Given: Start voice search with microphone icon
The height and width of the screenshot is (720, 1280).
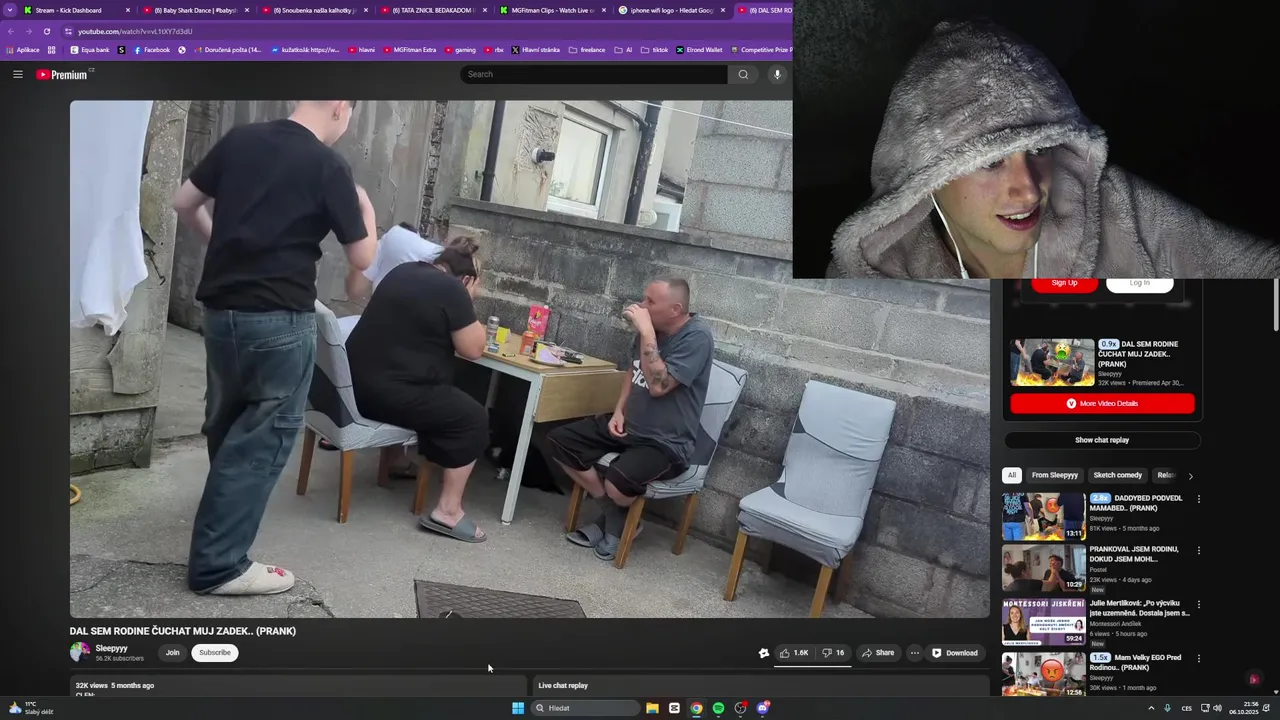Looking at the screenshot, I should 777,74.
